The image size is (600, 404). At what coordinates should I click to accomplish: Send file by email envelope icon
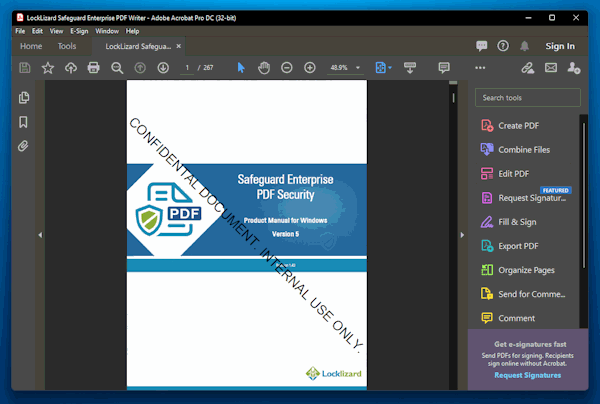pyautogui.click(x=551, y=68)
